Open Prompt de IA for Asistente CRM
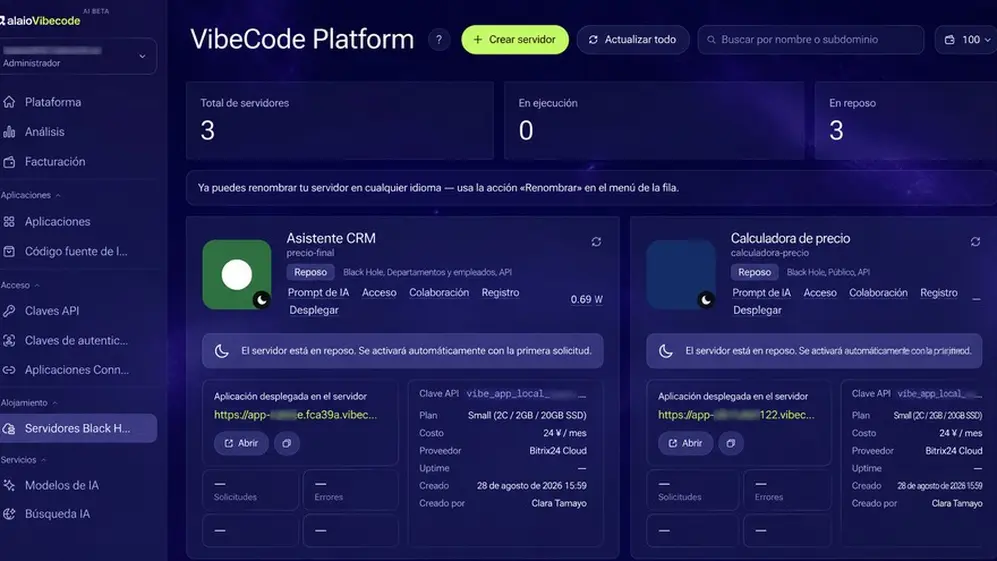Screen dimensions: 997x561 [x=318, y=293]
